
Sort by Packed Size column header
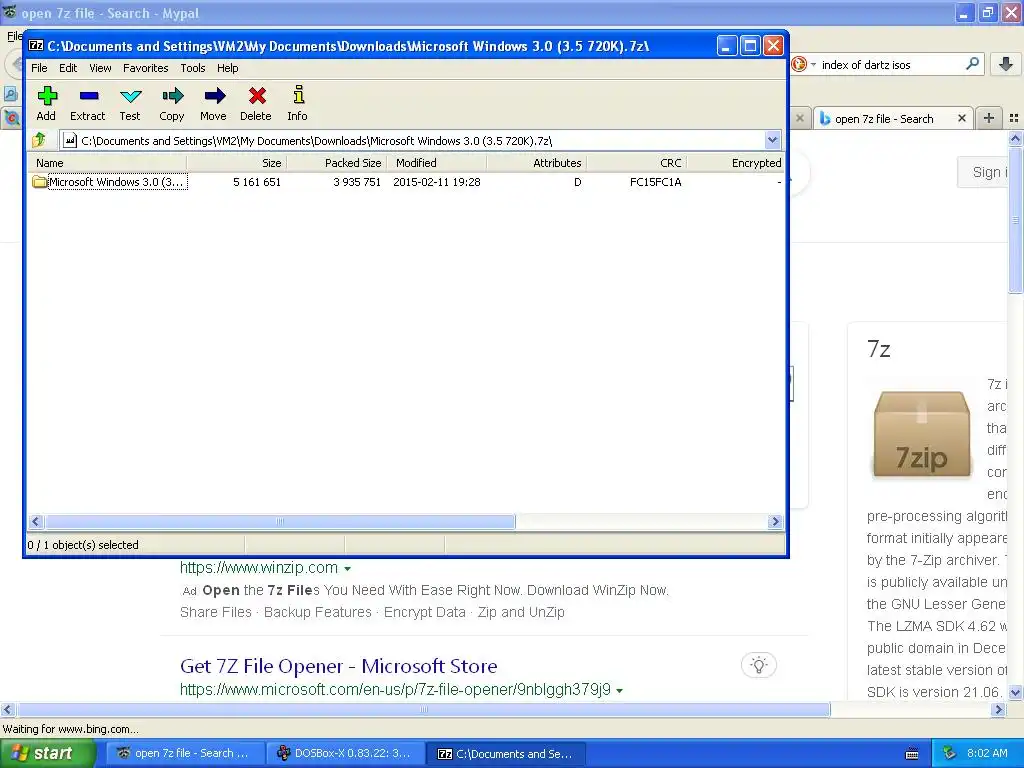coord(336,163)
